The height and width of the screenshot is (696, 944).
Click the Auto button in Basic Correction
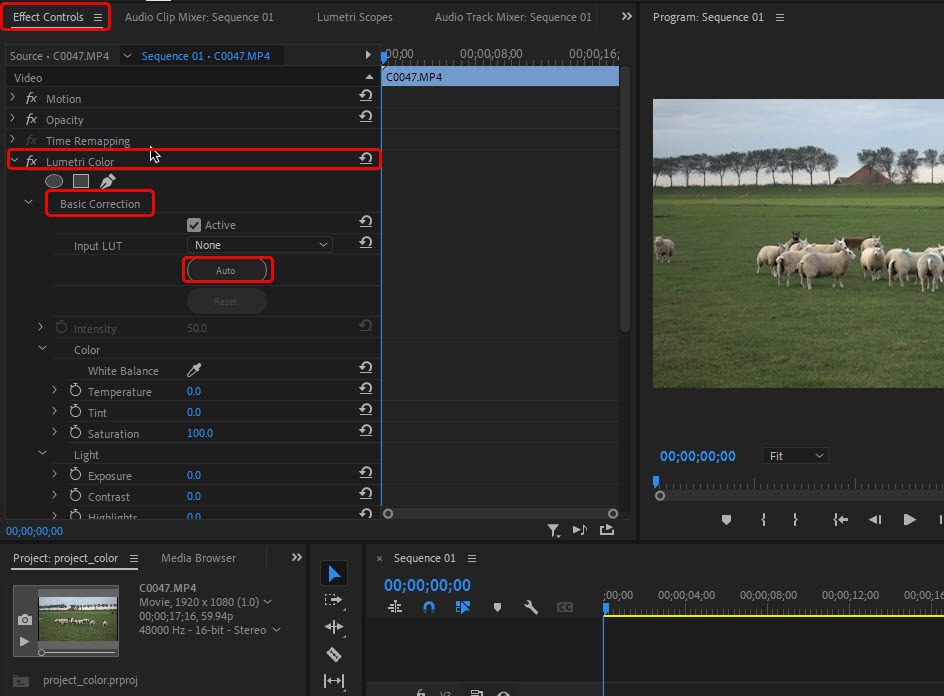coord(227,270)
